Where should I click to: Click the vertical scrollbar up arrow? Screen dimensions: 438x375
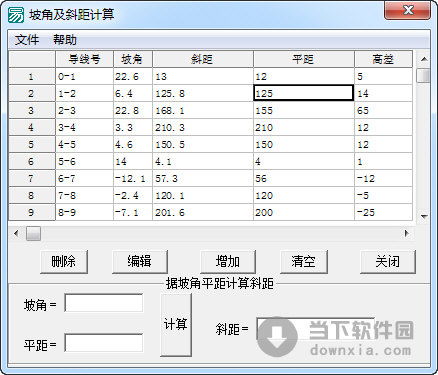point(424,59)
